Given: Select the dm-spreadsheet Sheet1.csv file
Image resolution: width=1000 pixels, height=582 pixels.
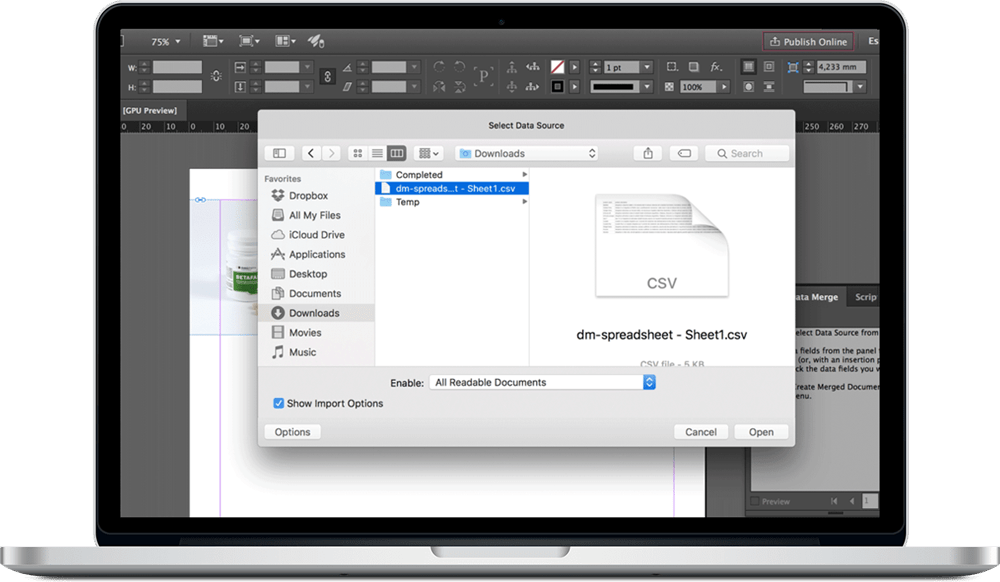Looking at the screenshot, I should tap(452, 189).
